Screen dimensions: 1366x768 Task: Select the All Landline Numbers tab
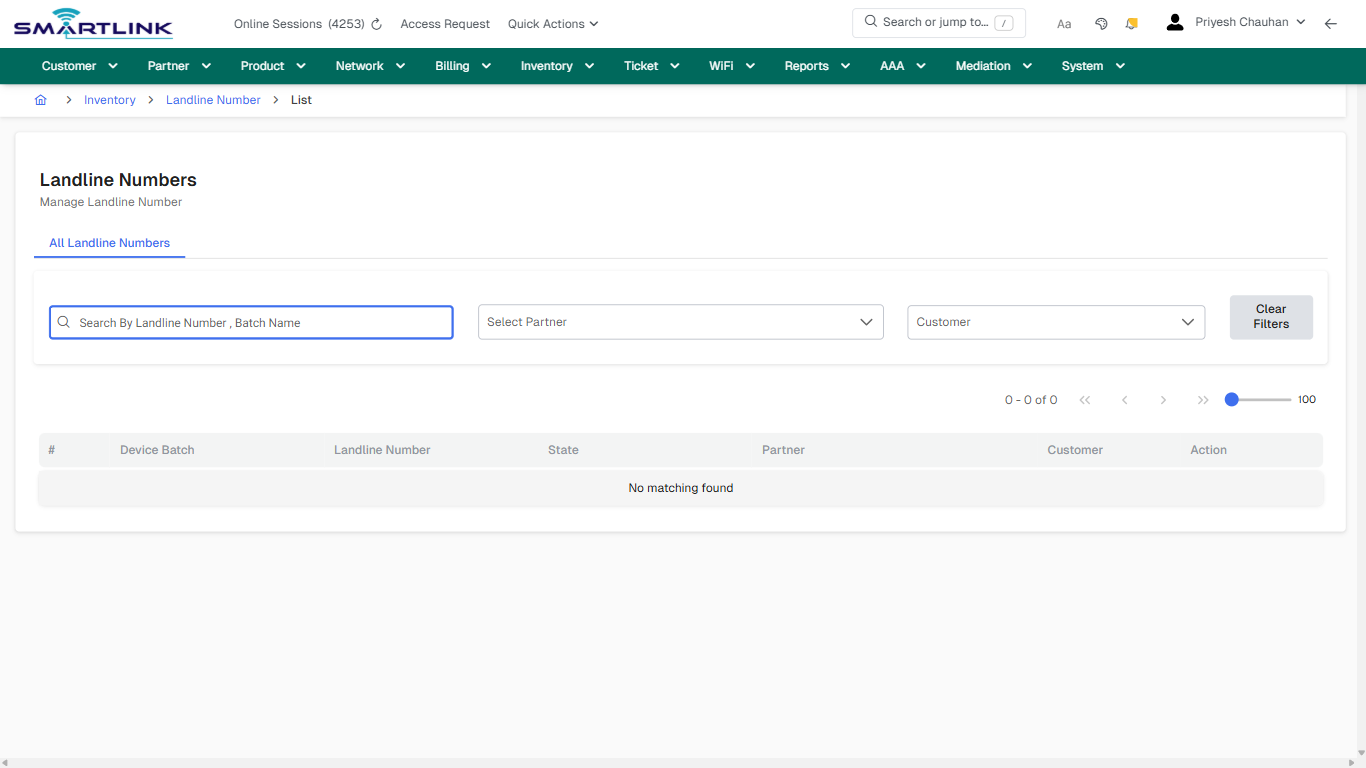[x=109, y=243]
